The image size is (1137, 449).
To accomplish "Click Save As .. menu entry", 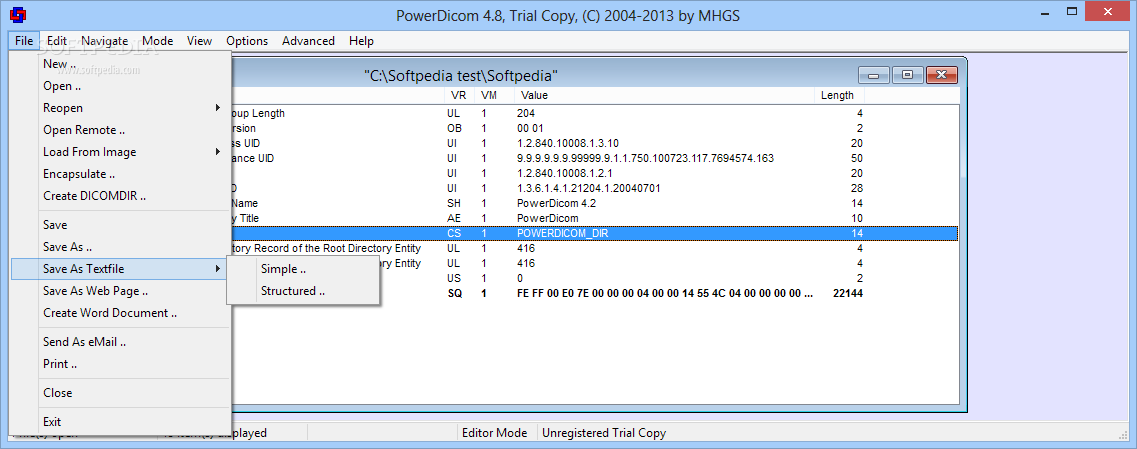I will (121, 247).
